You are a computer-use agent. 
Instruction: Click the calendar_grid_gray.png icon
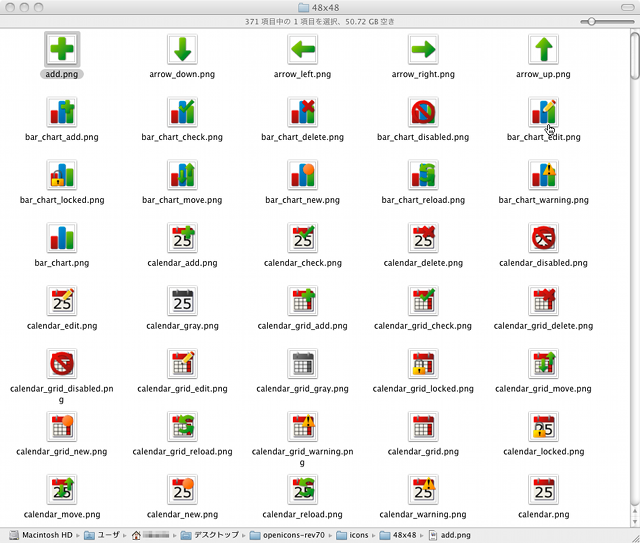(302, 364)
